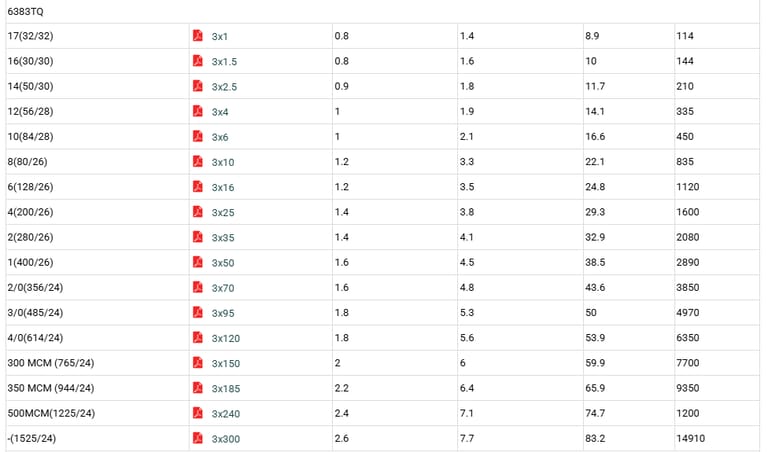The height and width of the screenshot is (452, 768).
Task: Click the PDF icon next to 3x300
Action: point(198,438)
